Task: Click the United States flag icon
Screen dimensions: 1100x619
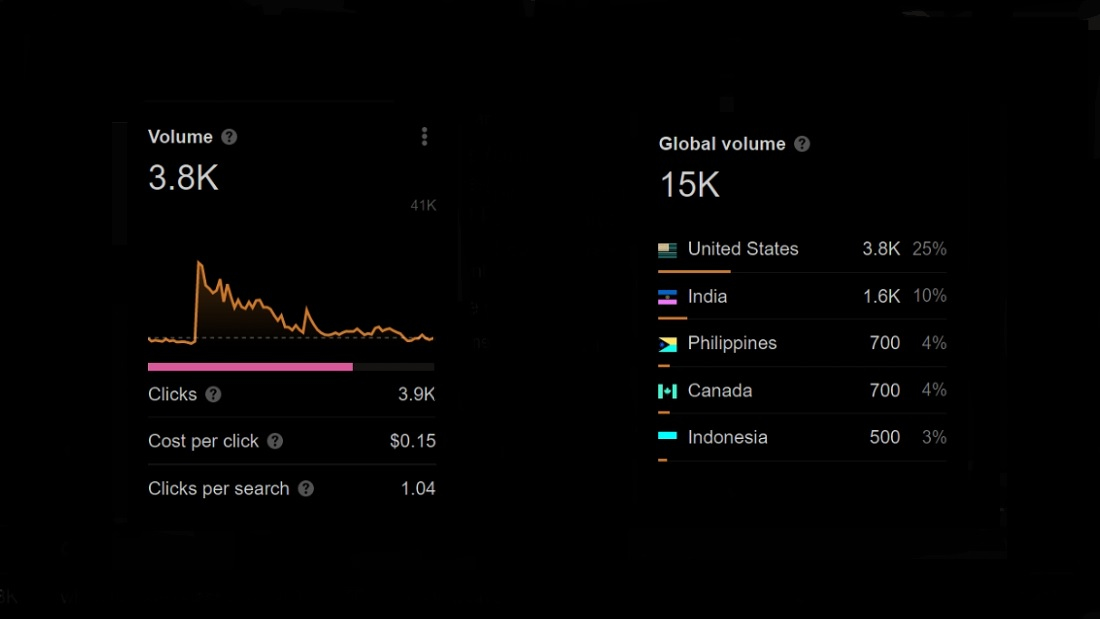Action: point(667,249)
